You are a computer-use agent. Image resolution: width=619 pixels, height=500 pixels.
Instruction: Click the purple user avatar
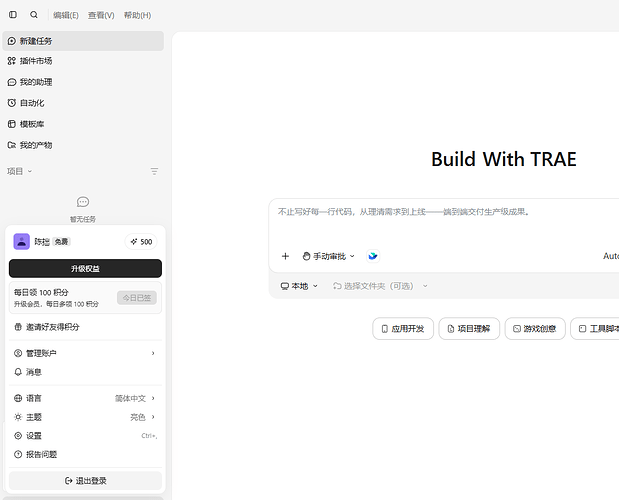22,242
